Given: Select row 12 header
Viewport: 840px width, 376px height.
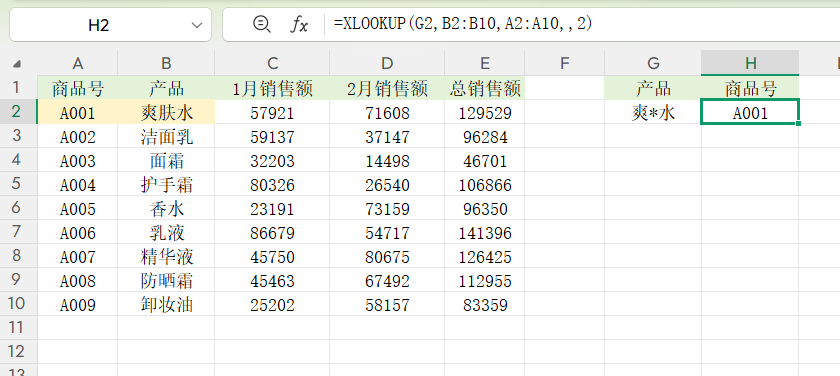Looking at the screenshot, I should [19, 351].
